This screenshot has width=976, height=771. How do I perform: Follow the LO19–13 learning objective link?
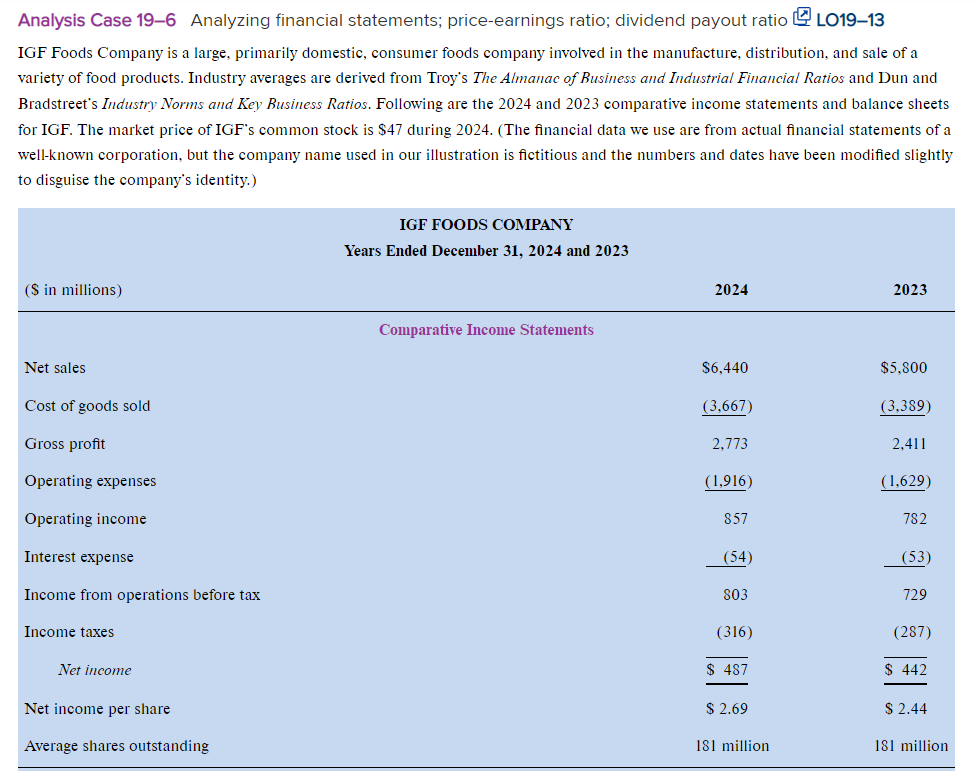pyautogui.click(x=850, y=21)
